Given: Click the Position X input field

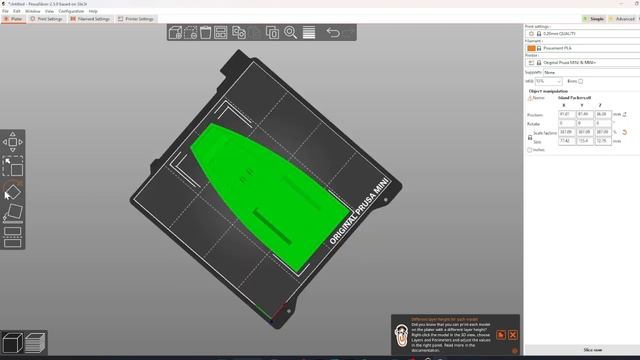Looking at the screenshot, I should click(567, 114).
